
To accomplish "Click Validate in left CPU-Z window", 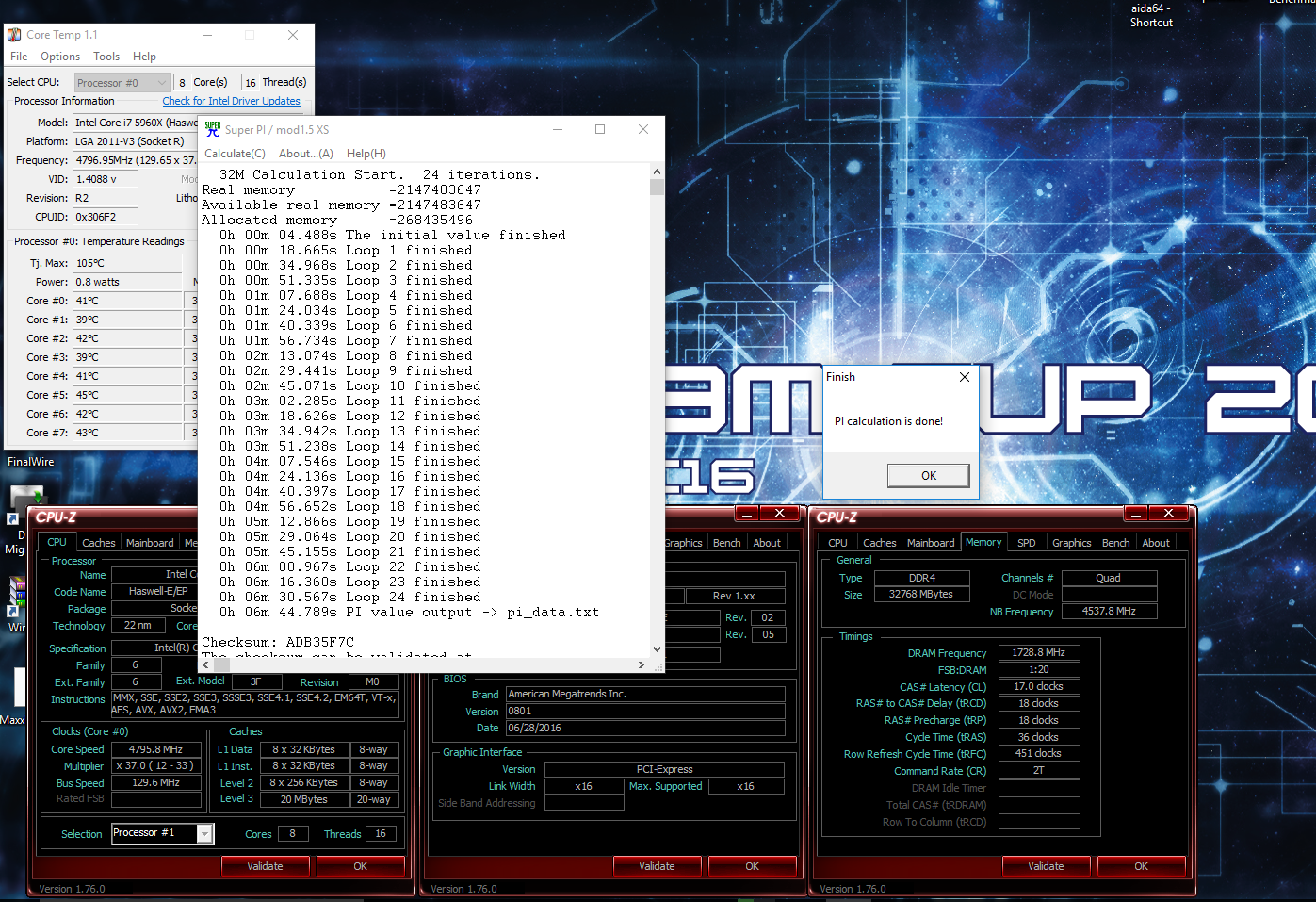I will pos(266,866).
